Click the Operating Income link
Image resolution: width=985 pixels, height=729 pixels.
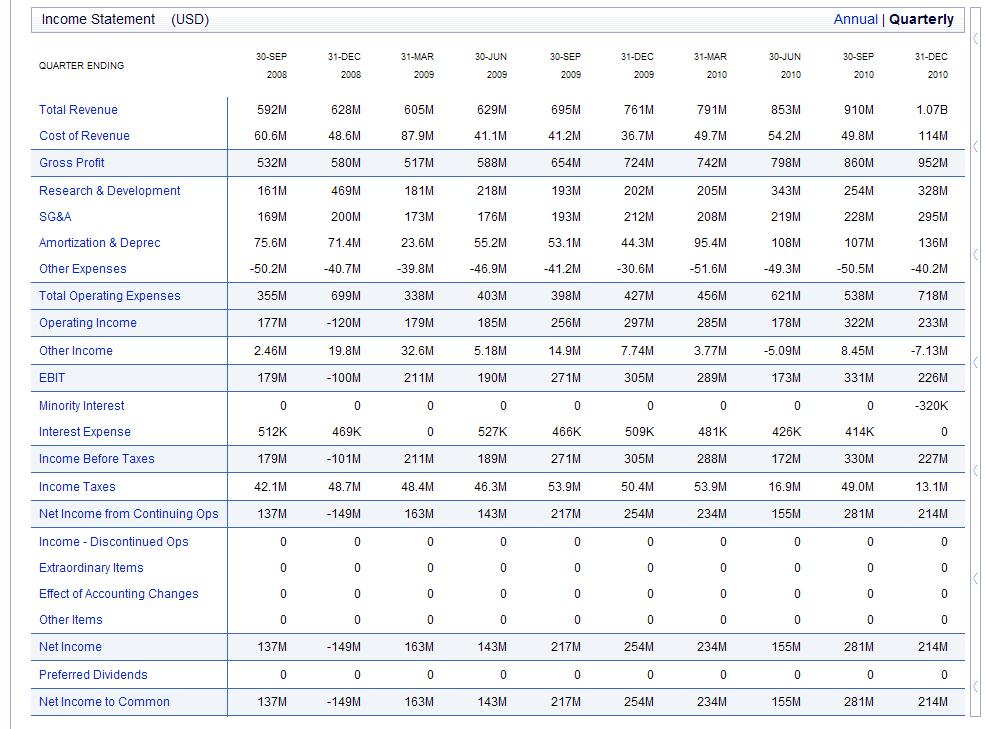point(87,323)
